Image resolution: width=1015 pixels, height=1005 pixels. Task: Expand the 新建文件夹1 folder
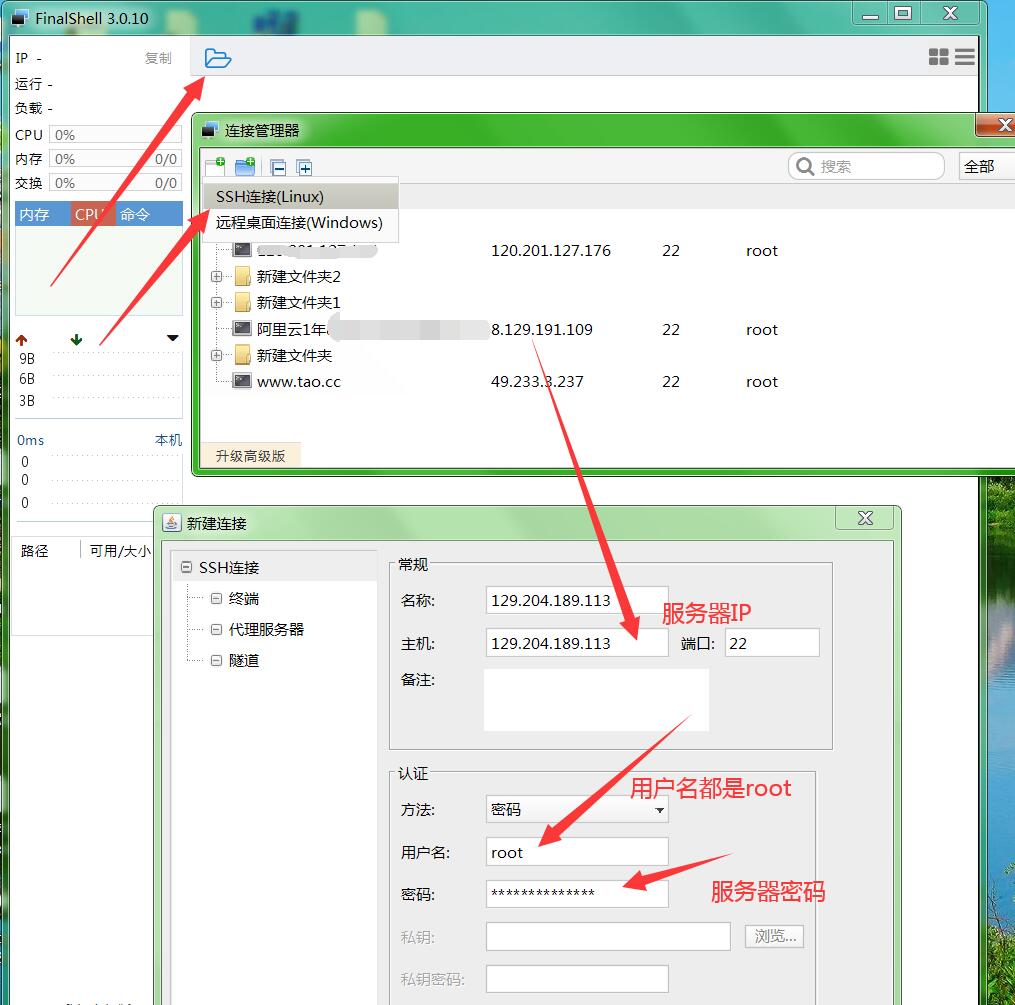216,302
